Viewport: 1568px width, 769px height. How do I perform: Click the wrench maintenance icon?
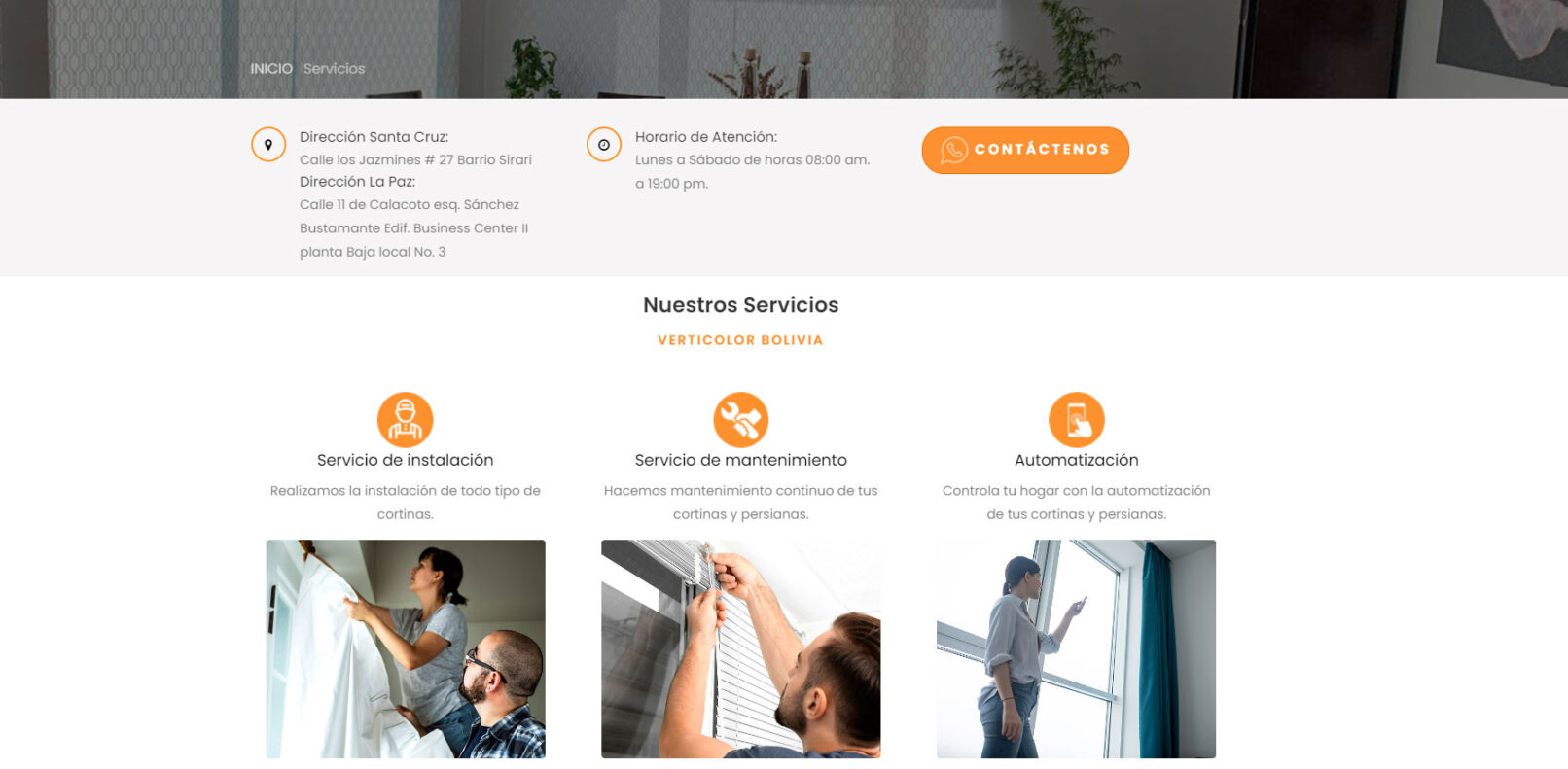741,419
